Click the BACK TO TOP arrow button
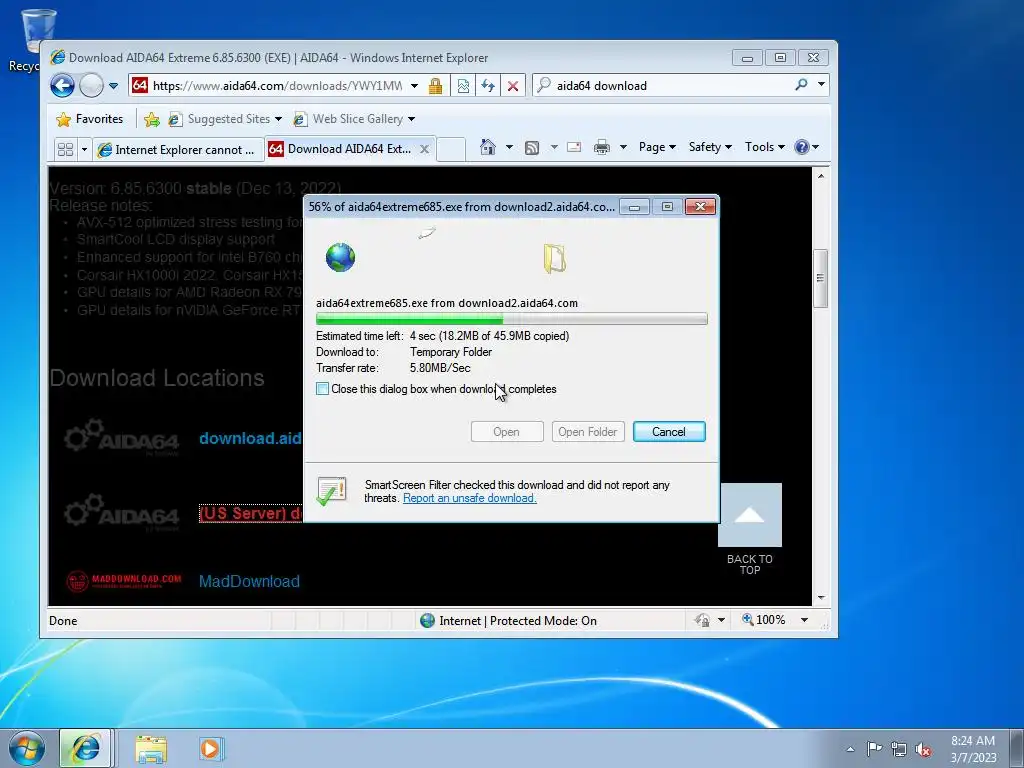 750,515
